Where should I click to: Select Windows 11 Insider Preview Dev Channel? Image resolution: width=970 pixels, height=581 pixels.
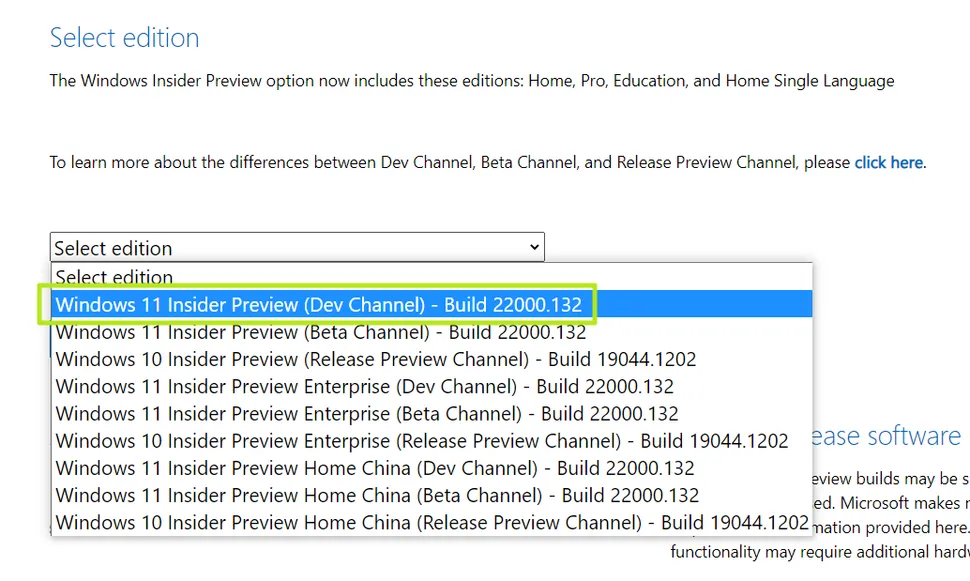point(431,304)
